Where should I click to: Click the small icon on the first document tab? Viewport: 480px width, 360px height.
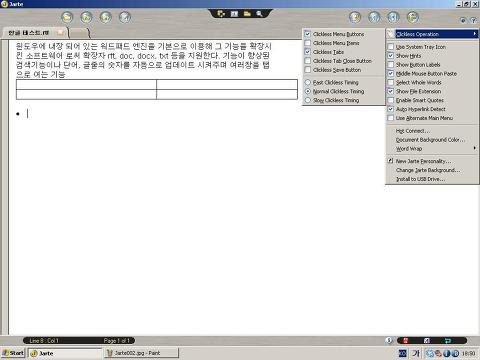click(x=60, y=32)
